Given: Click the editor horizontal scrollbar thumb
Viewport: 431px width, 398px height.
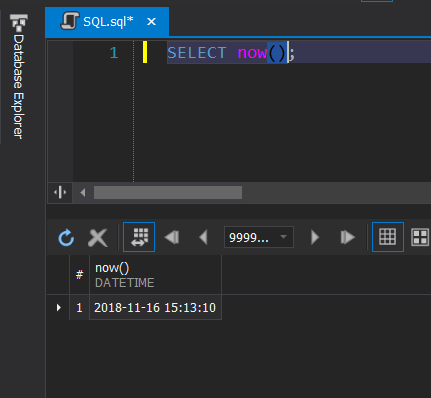Looking at the screenshot, I should [x=168, y=192].
